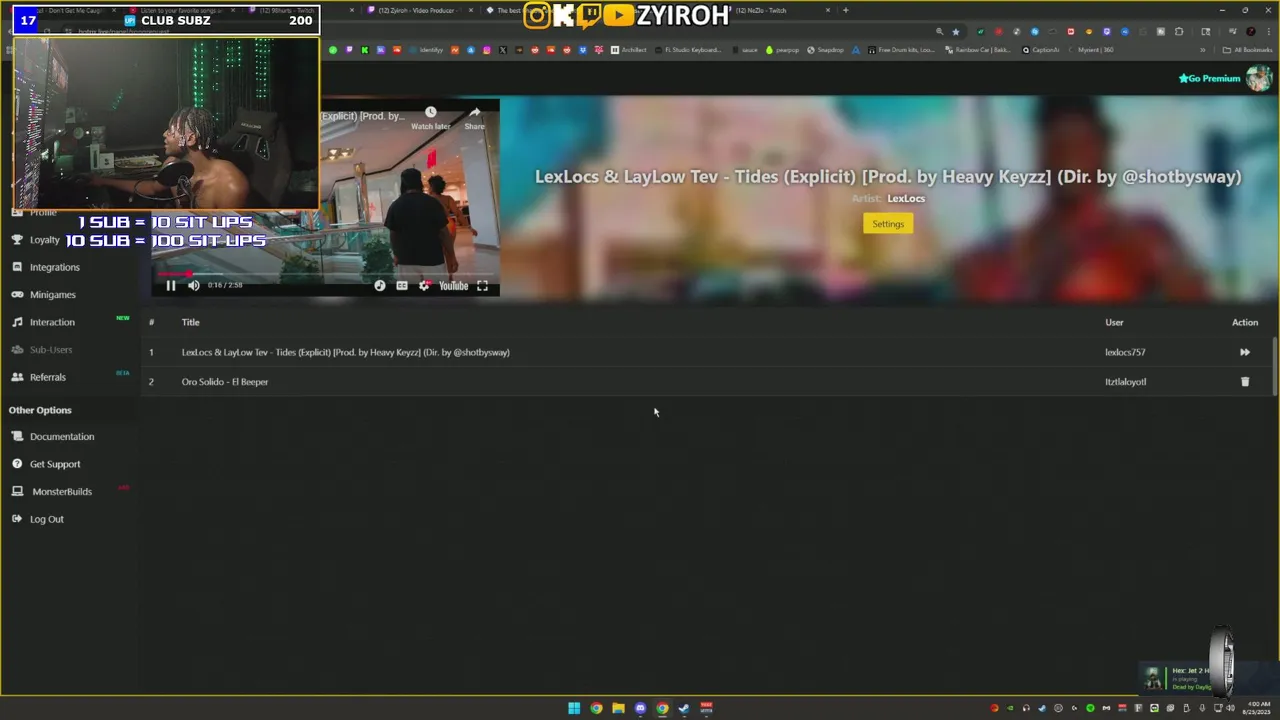Open a new browser tab
1280x720 pixels.
846,10
